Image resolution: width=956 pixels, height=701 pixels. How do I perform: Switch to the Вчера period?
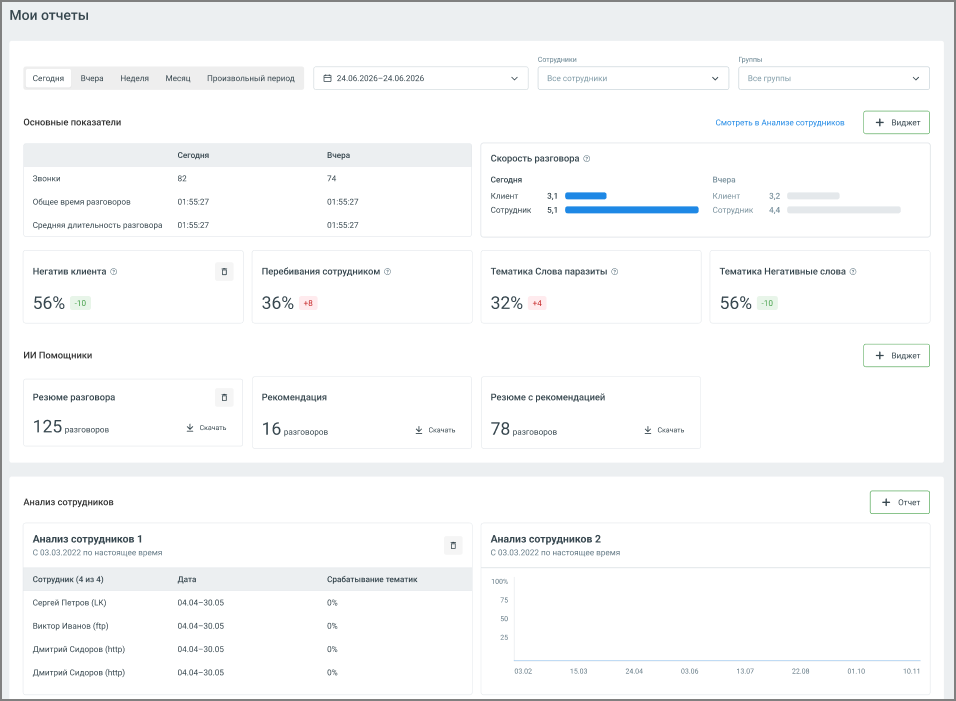tap(92, 78)
